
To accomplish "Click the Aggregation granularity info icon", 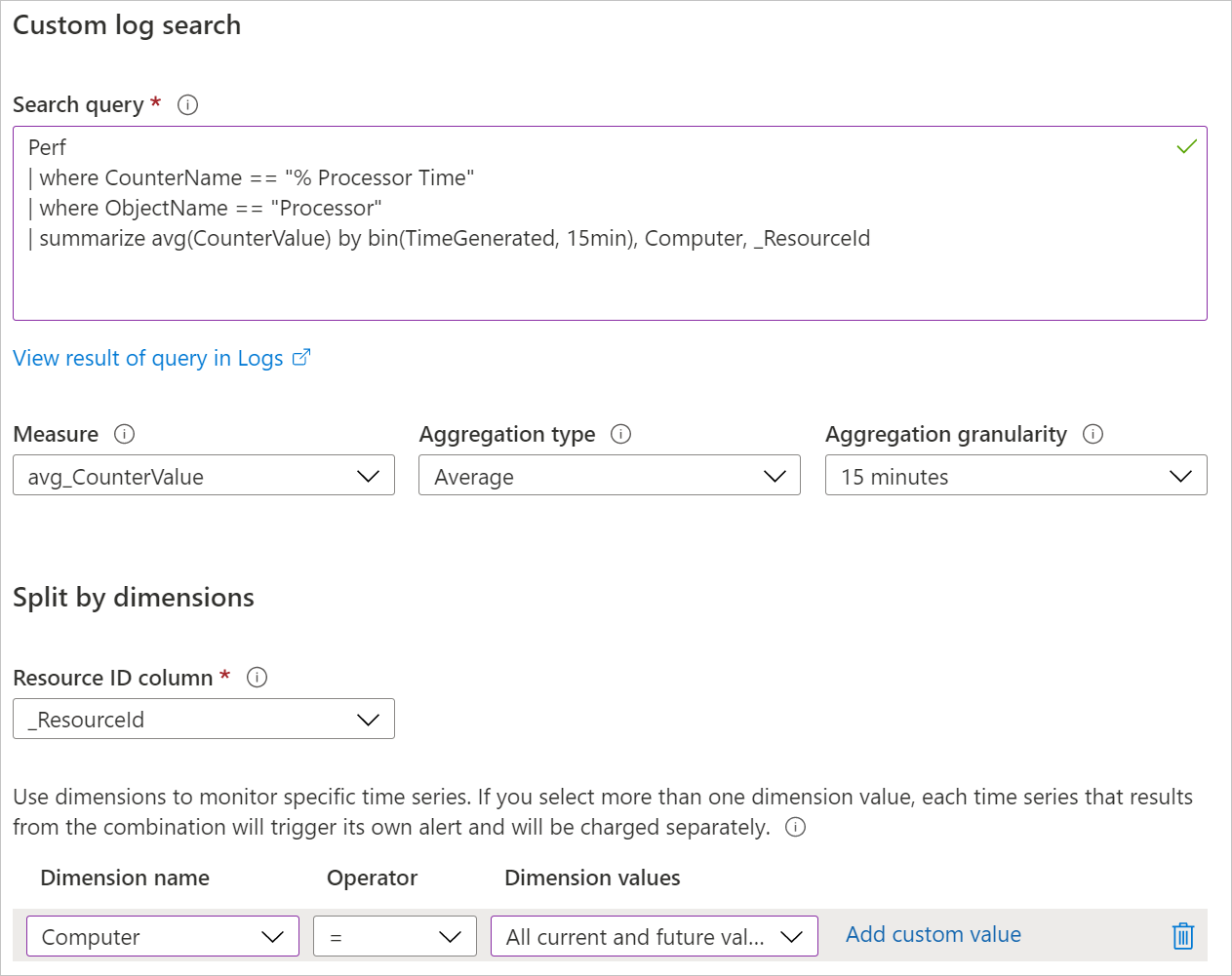I will tap(1093, 434).
